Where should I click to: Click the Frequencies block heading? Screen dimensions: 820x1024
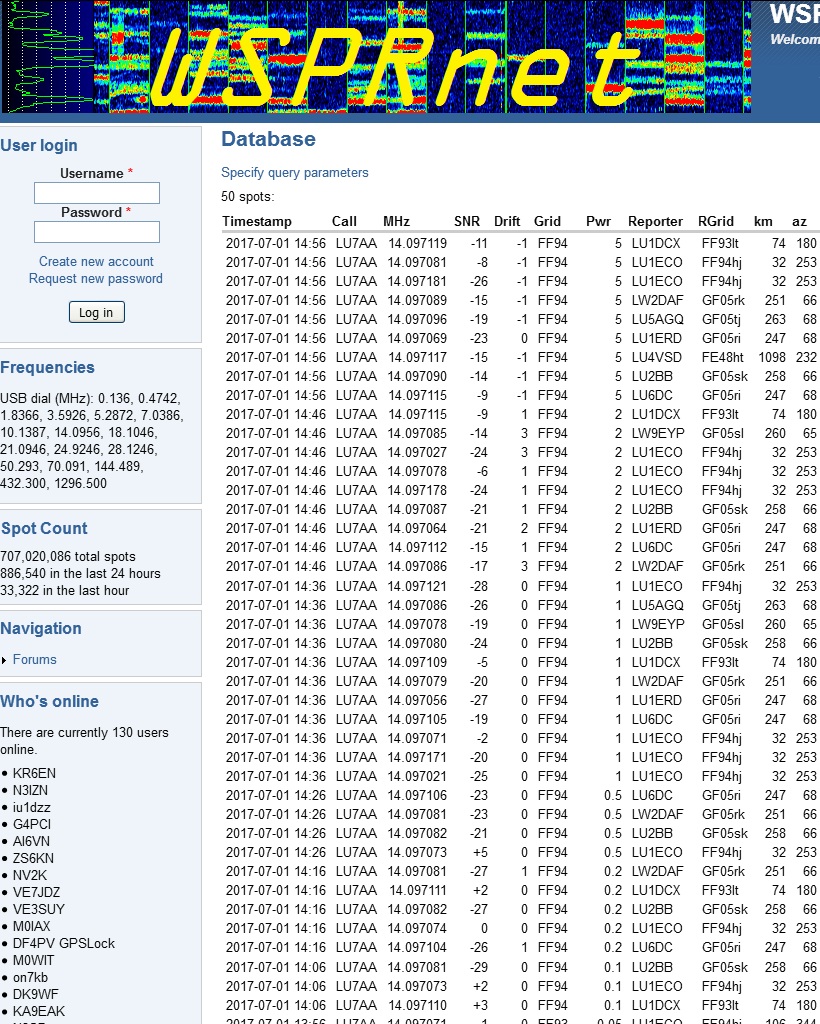pos(48,368)
